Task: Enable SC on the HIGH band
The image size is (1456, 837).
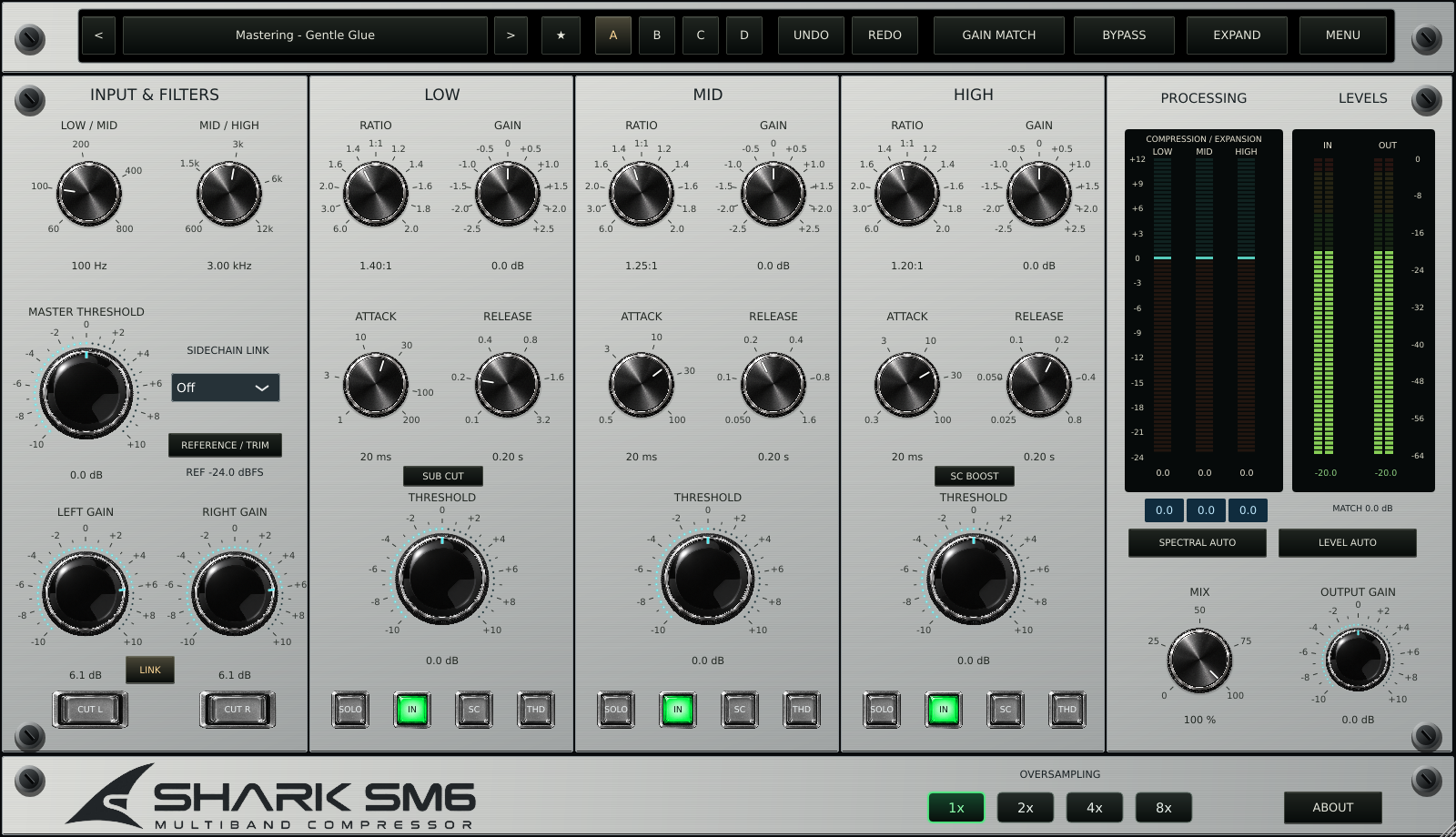Action: (x=1006, y=710)
